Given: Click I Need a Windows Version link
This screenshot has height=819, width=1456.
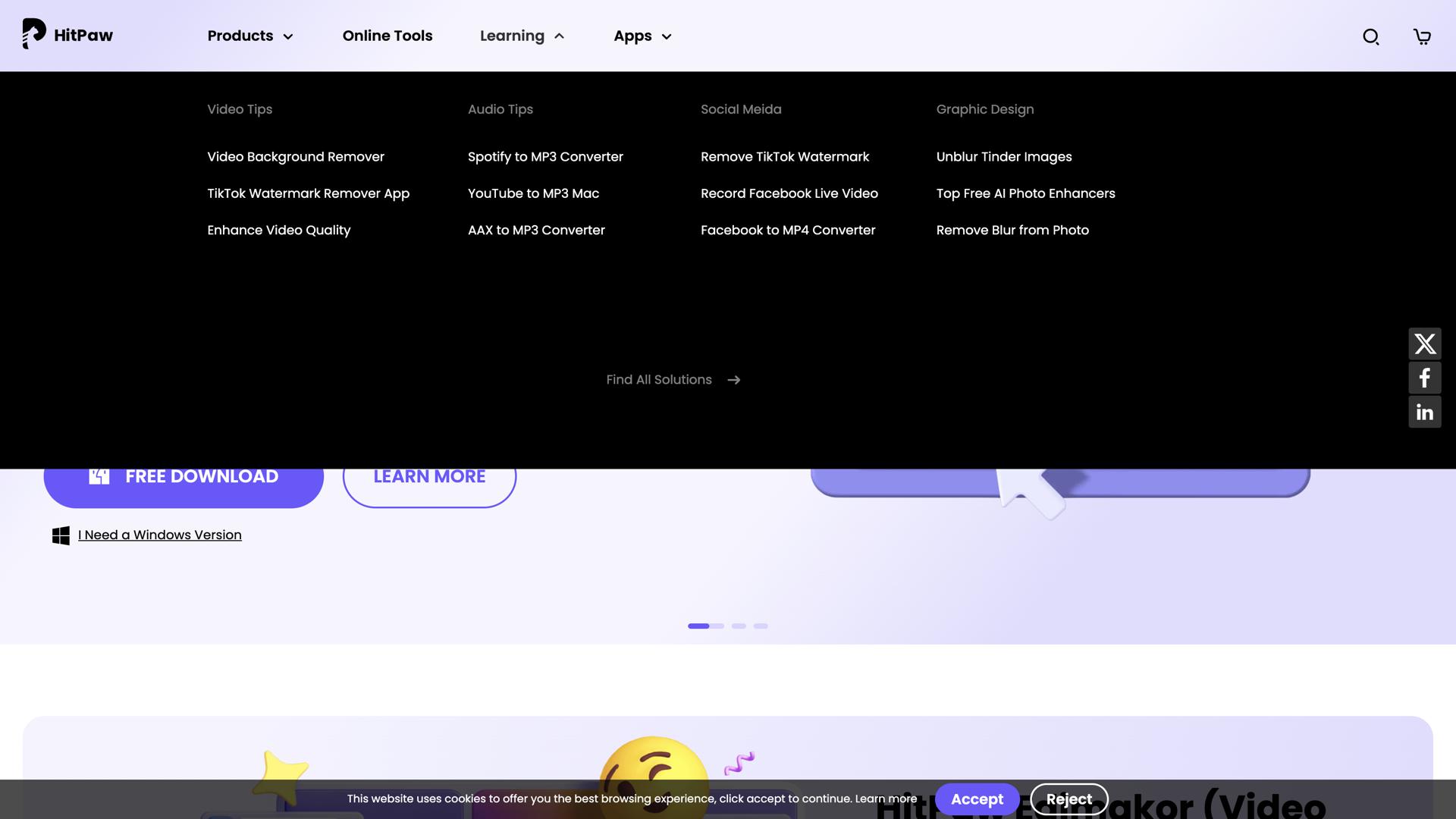Looking at the screenshot, I should (x=159, y=535).
